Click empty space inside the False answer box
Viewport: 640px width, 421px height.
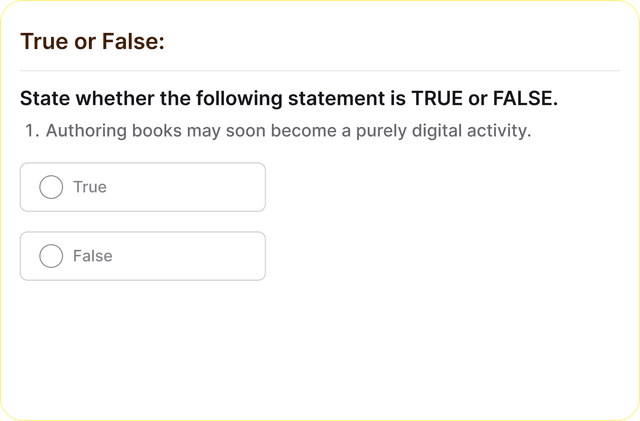pos(190,256)
